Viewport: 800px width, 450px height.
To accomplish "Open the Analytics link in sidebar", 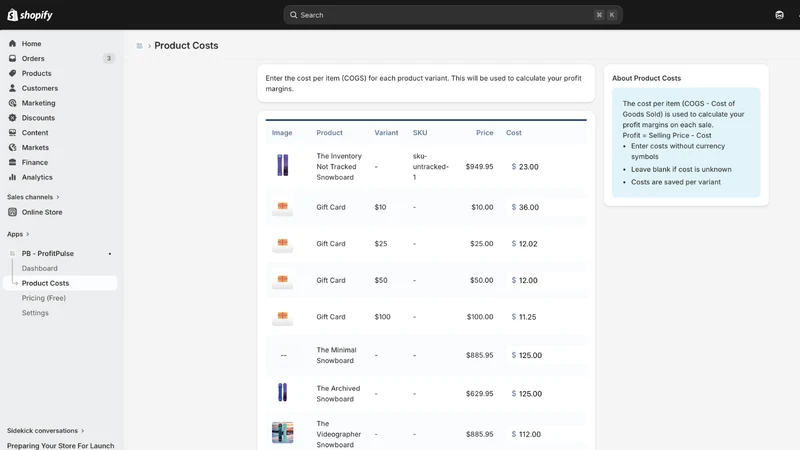I will 37,177.
